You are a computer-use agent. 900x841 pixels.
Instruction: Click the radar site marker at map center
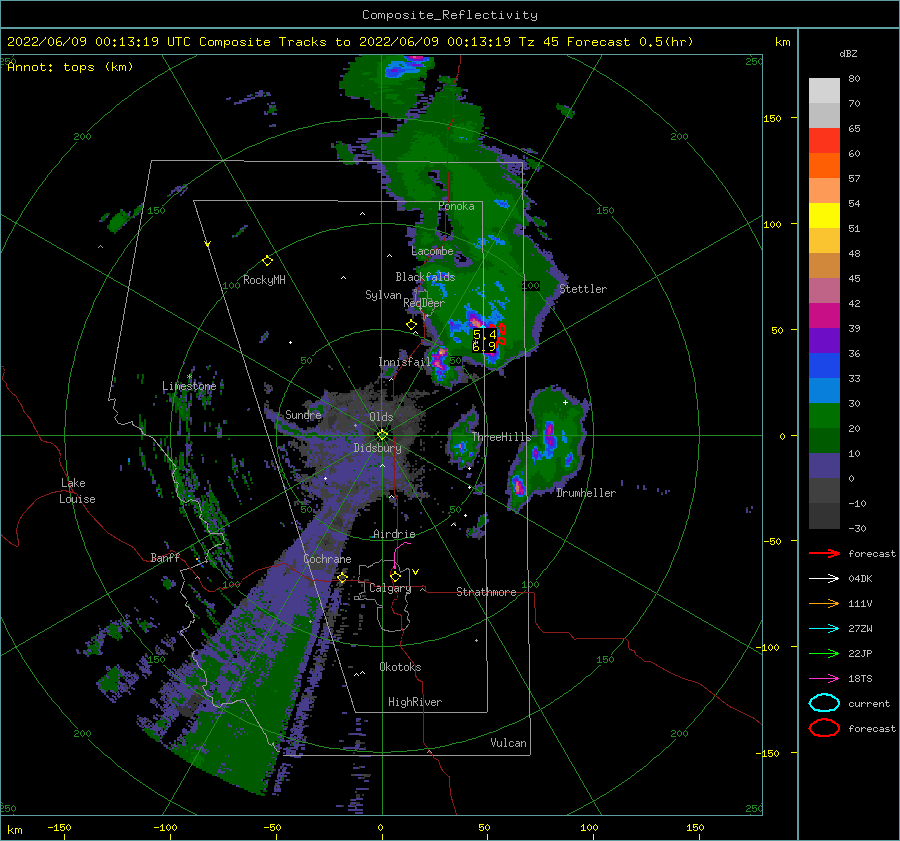point(382,435)
